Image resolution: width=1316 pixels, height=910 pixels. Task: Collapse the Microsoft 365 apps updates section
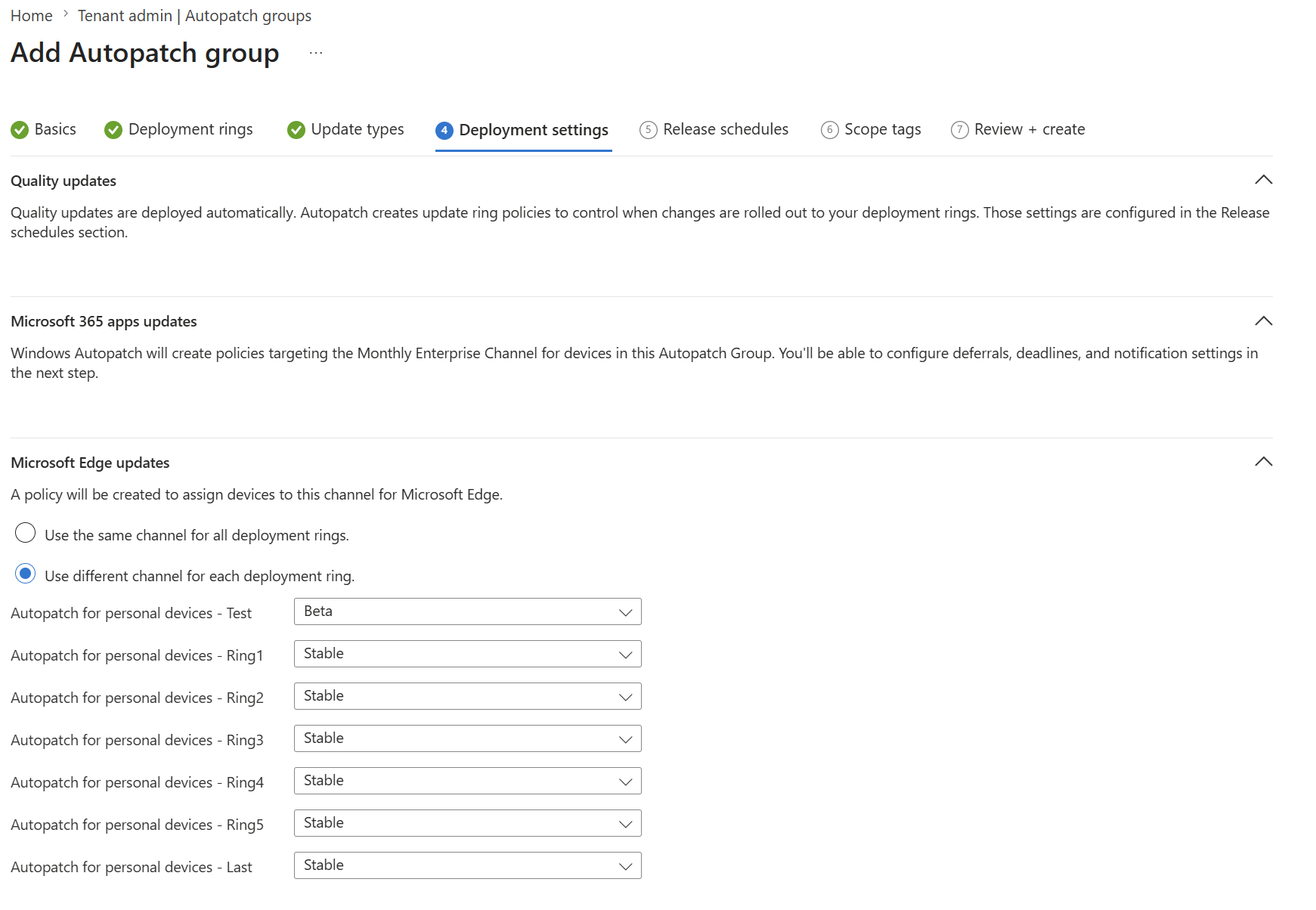[1263, 321]
